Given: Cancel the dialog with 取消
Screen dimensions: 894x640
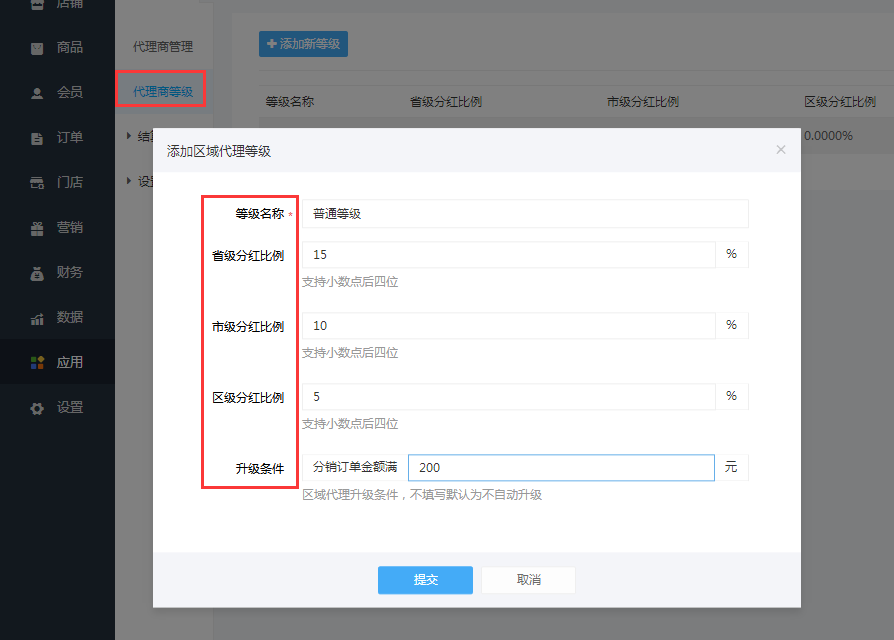Looking at the screenshot, I should click(529, 580).
